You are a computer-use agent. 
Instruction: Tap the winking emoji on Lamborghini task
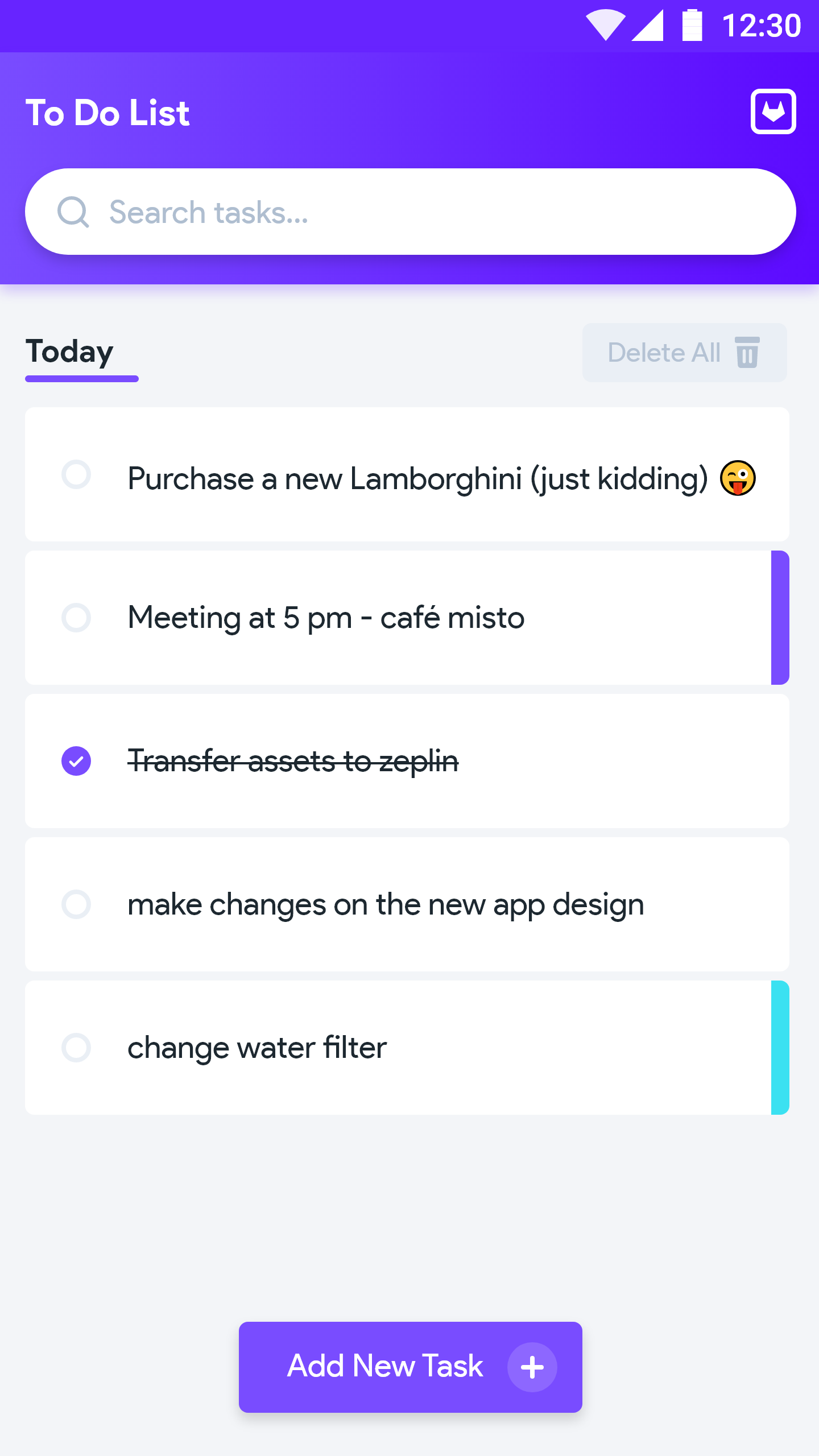click(x=738, y=478)
